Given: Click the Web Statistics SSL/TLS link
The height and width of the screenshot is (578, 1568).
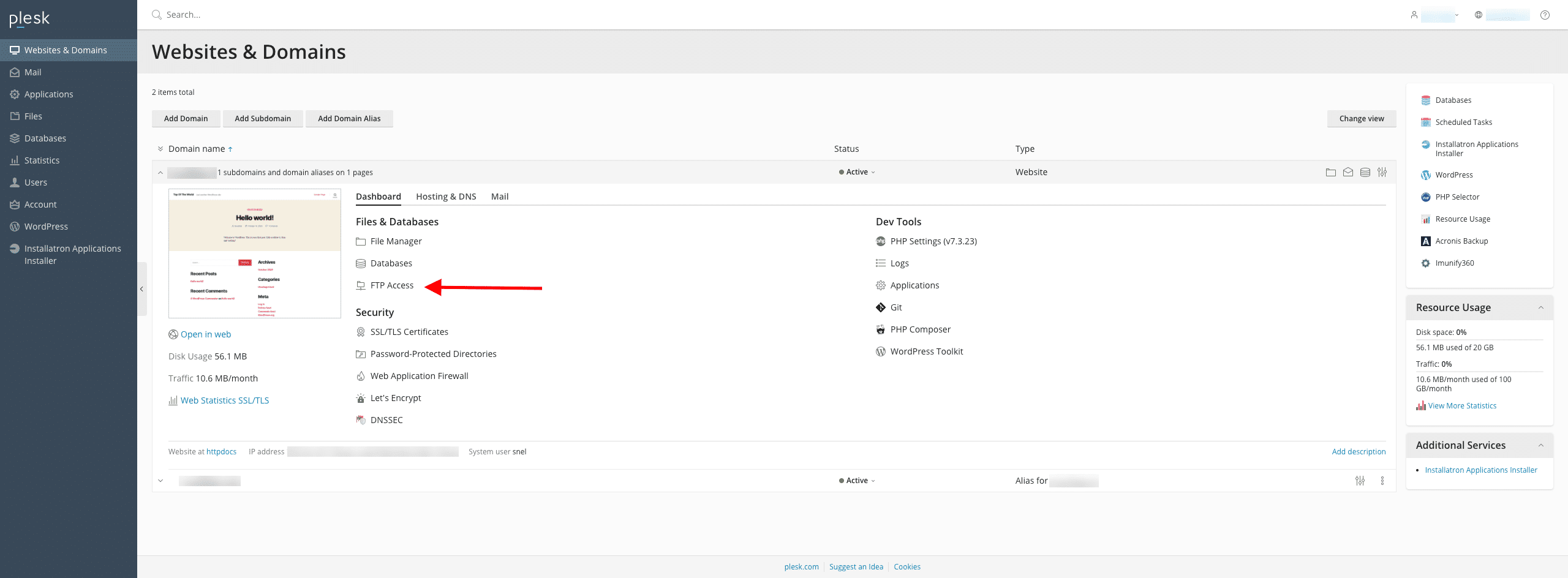Looking at the screenshot, I should pos(225,400).
